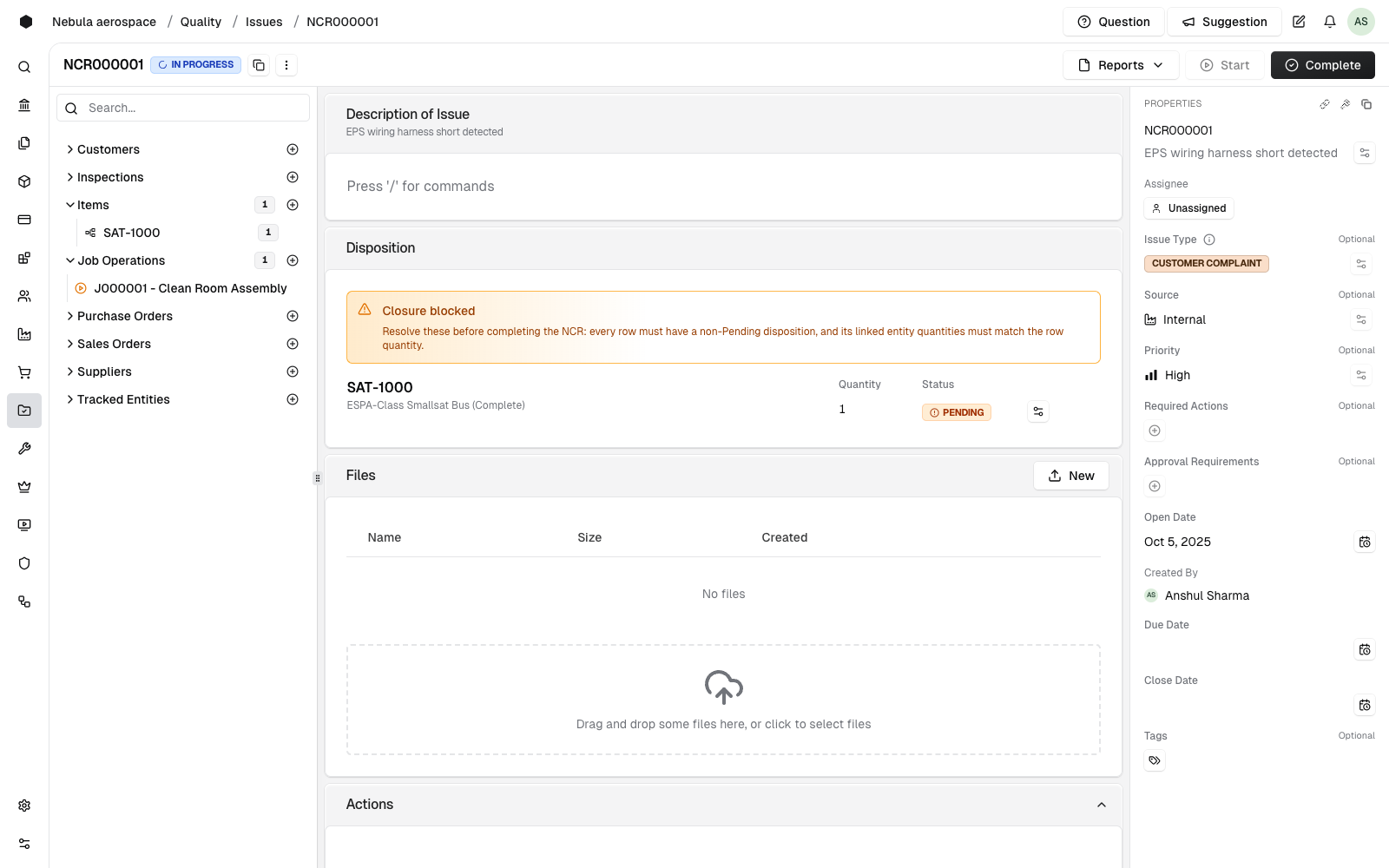Expand the Customers tree section
The width and height of the screenshot is (1389, 868).
click(x=70, y=149)
